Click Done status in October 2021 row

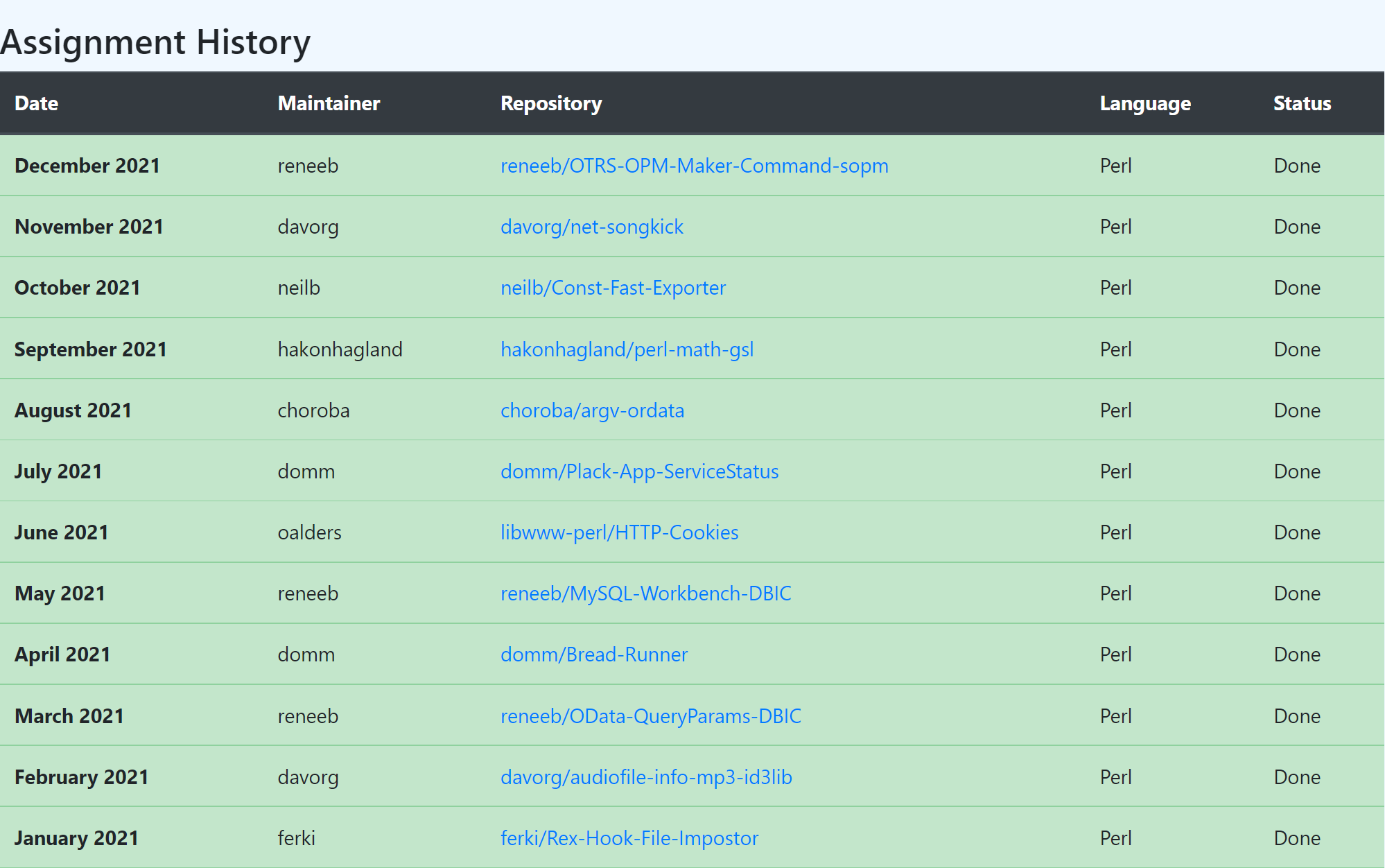click(1297, 288)
